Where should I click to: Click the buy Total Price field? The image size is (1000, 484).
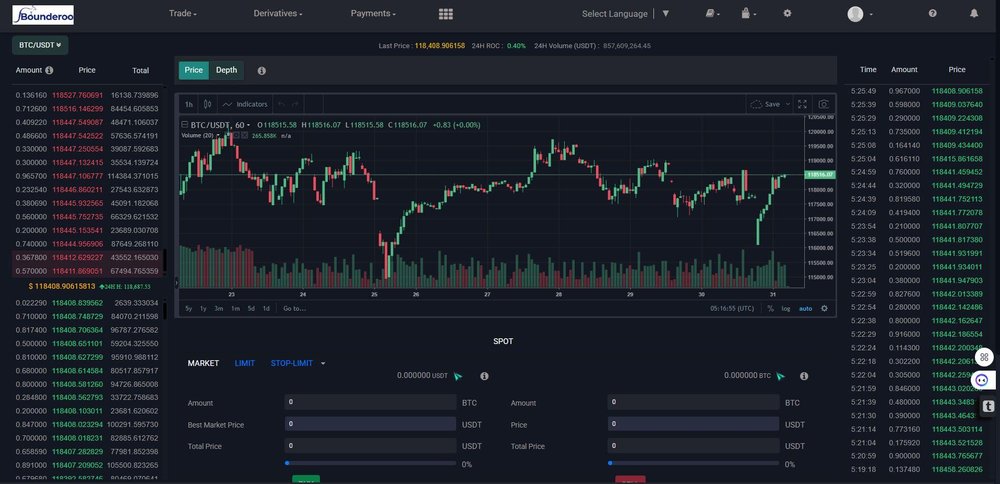(371, 446)
